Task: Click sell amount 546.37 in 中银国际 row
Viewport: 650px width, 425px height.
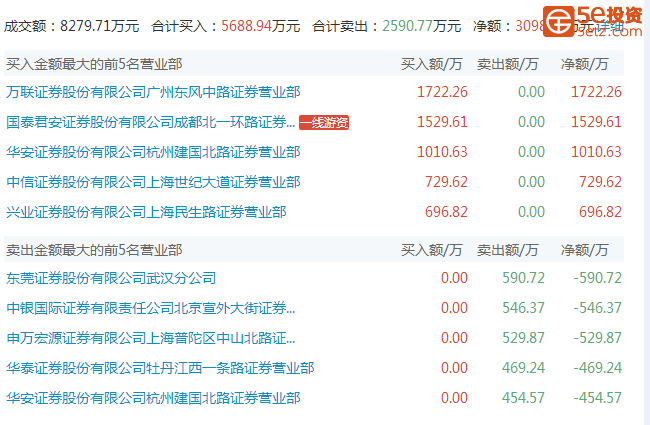Action: click(523, 308)
